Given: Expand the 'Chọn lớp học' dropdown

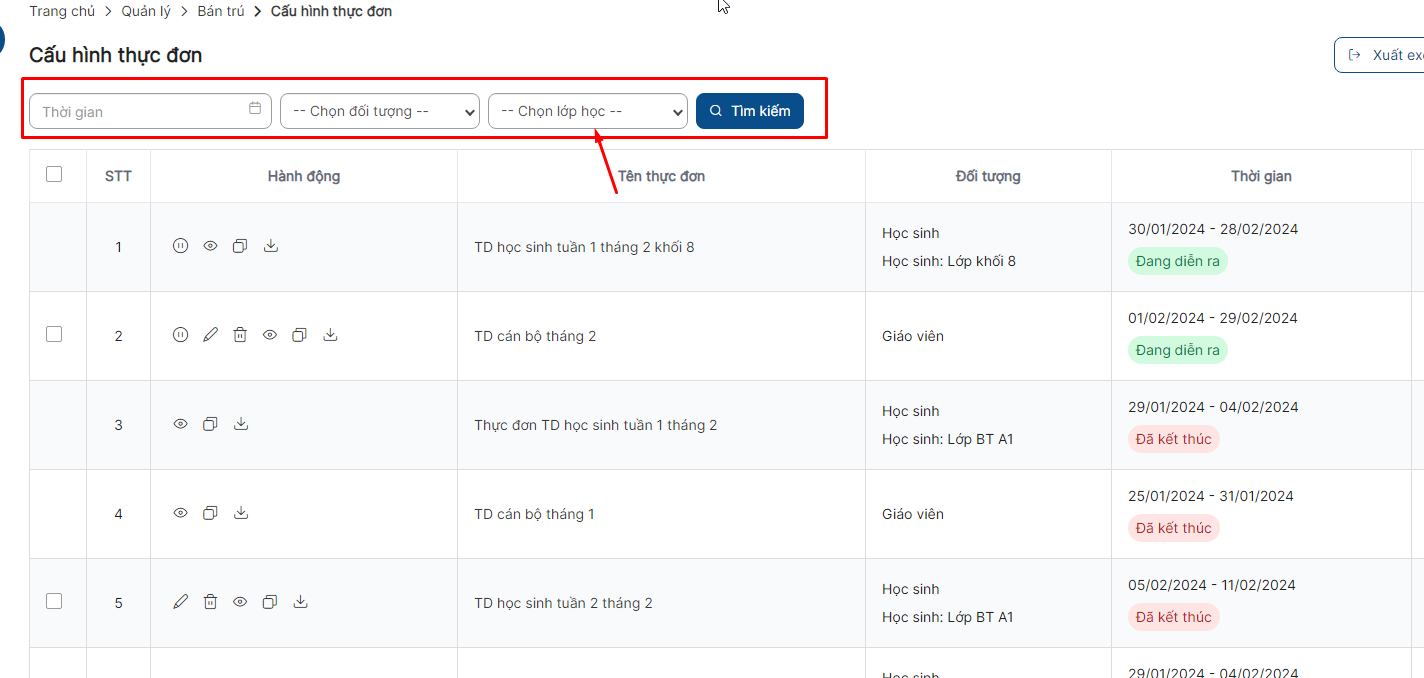Looking at the screenshot, I should pyautogui.click(x=588, y=111).
